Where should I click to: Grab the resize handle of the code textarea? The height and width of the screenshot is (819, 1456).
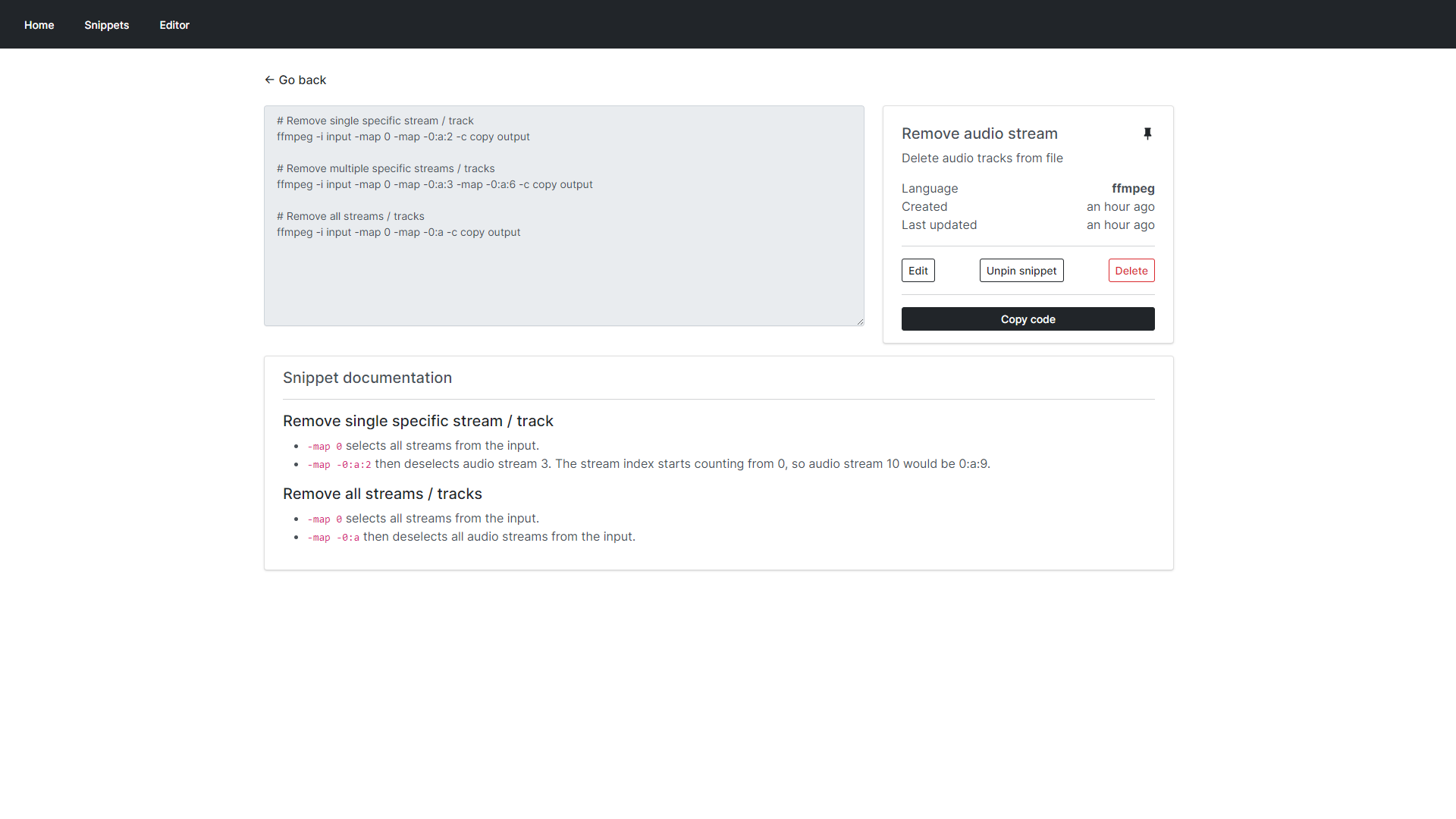[x=860, y=322]
